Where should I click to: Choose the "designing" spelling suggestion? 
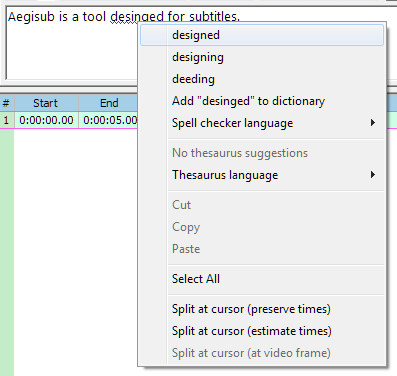262,57
